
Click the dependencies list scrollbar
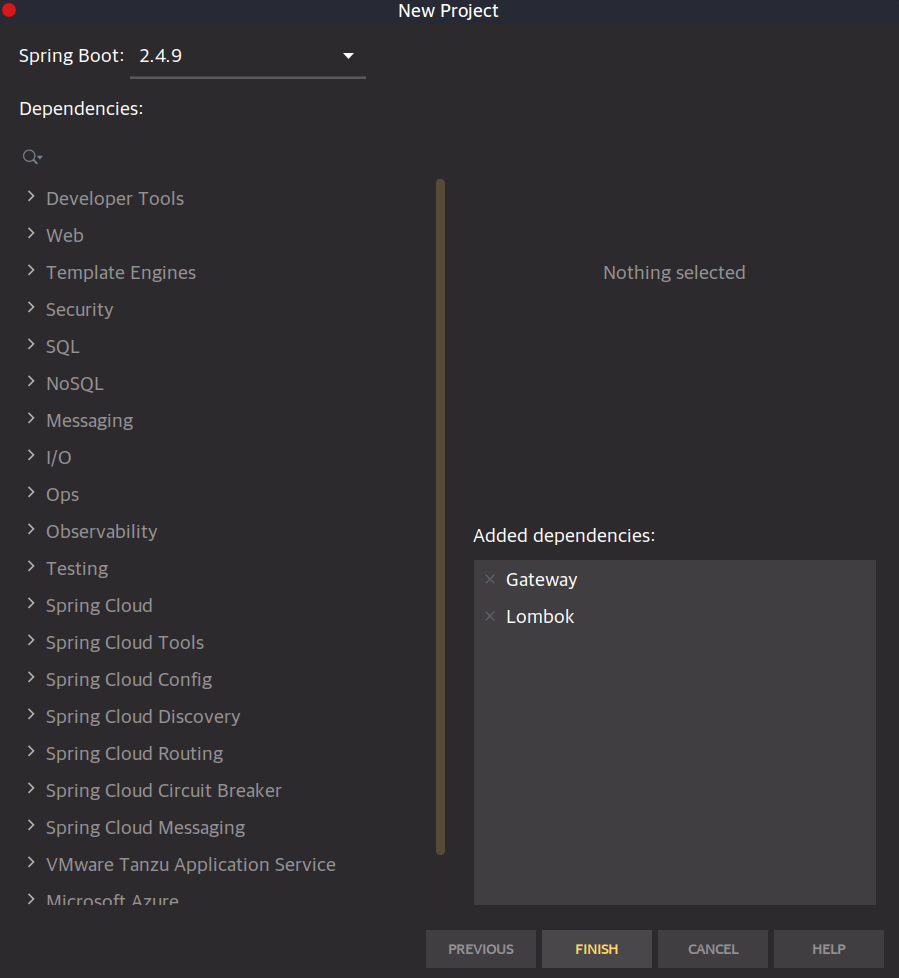pos(440,515)
